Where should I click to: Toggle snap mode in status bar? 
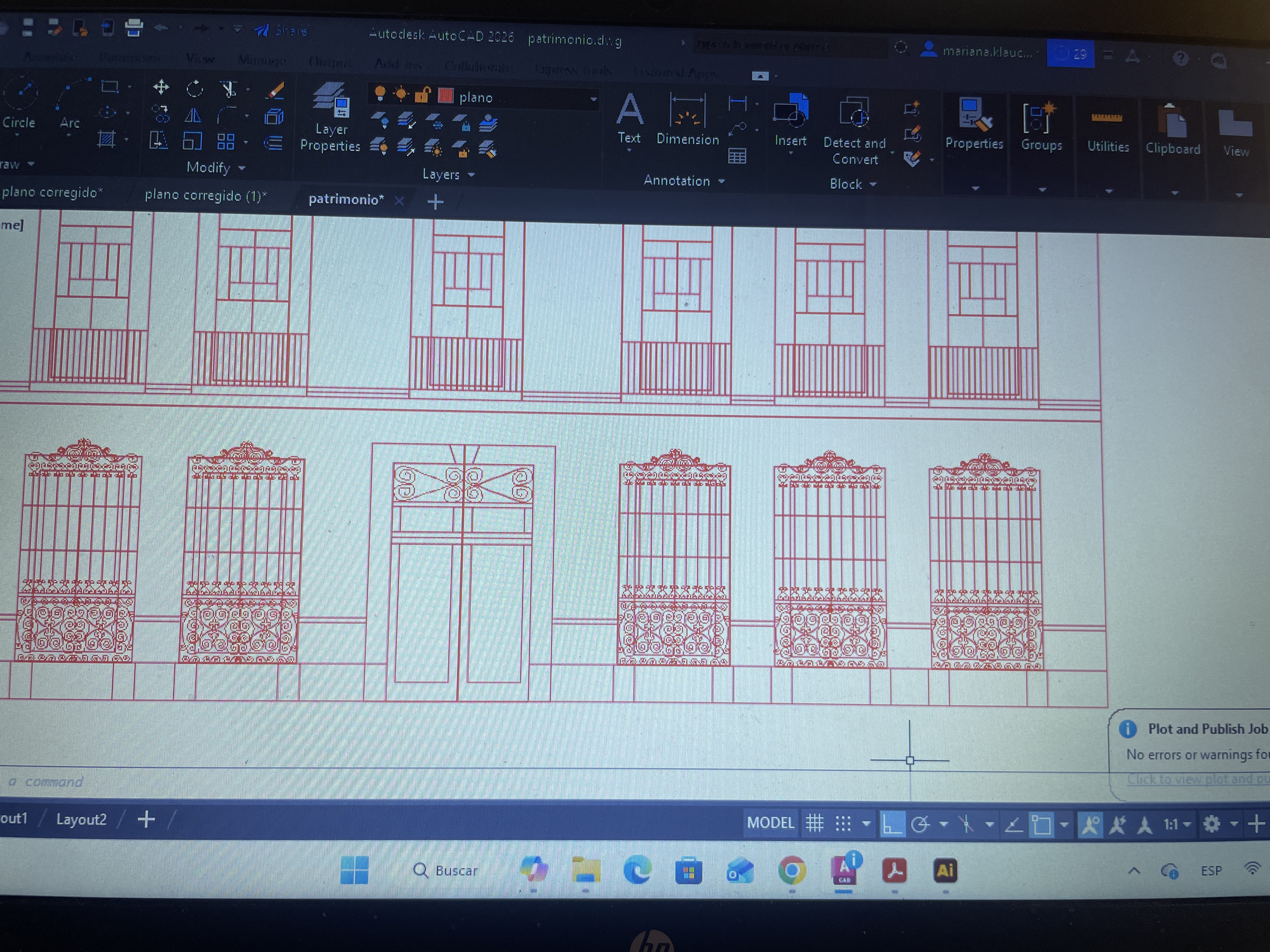(843, 824)
